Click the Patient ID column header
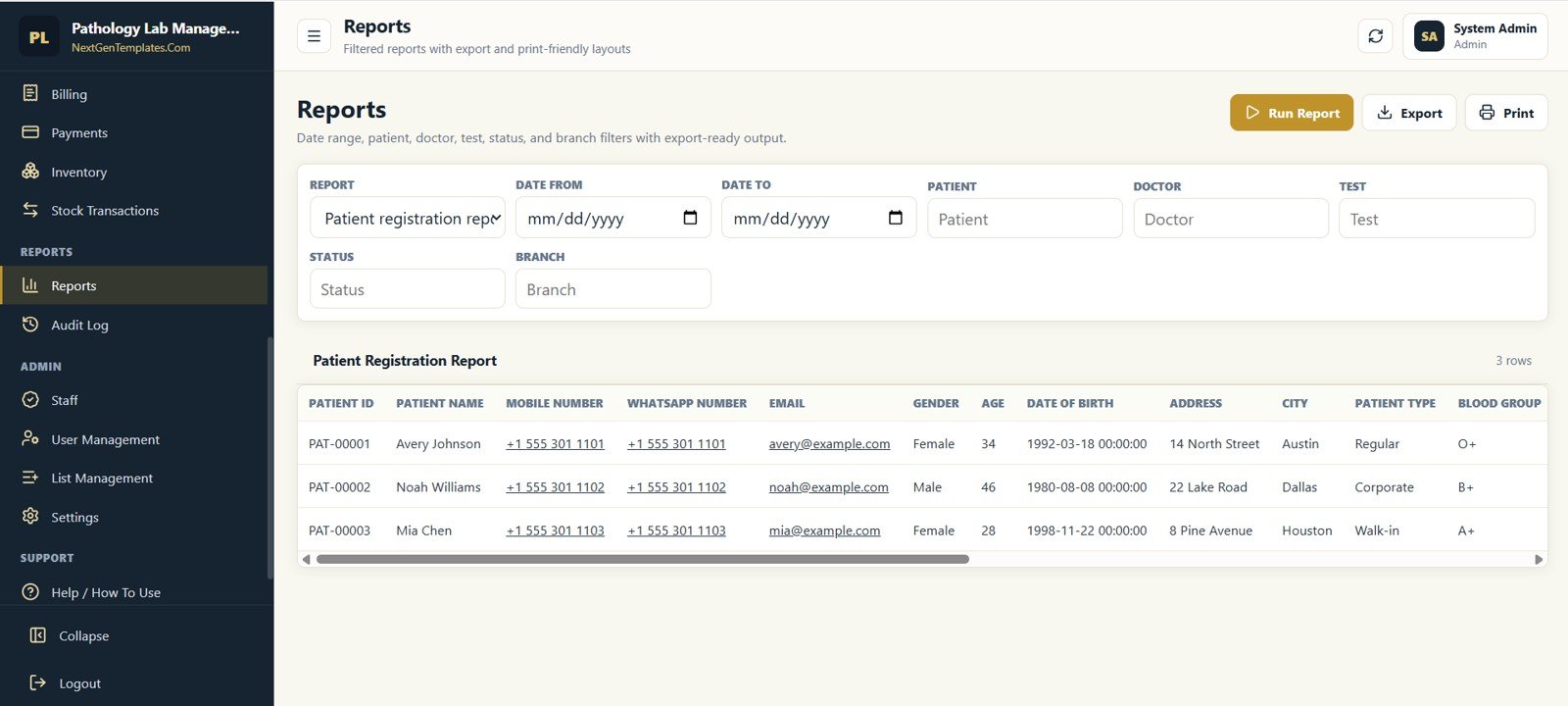This screenshot has width=1568, height=706. click(341, 403)
